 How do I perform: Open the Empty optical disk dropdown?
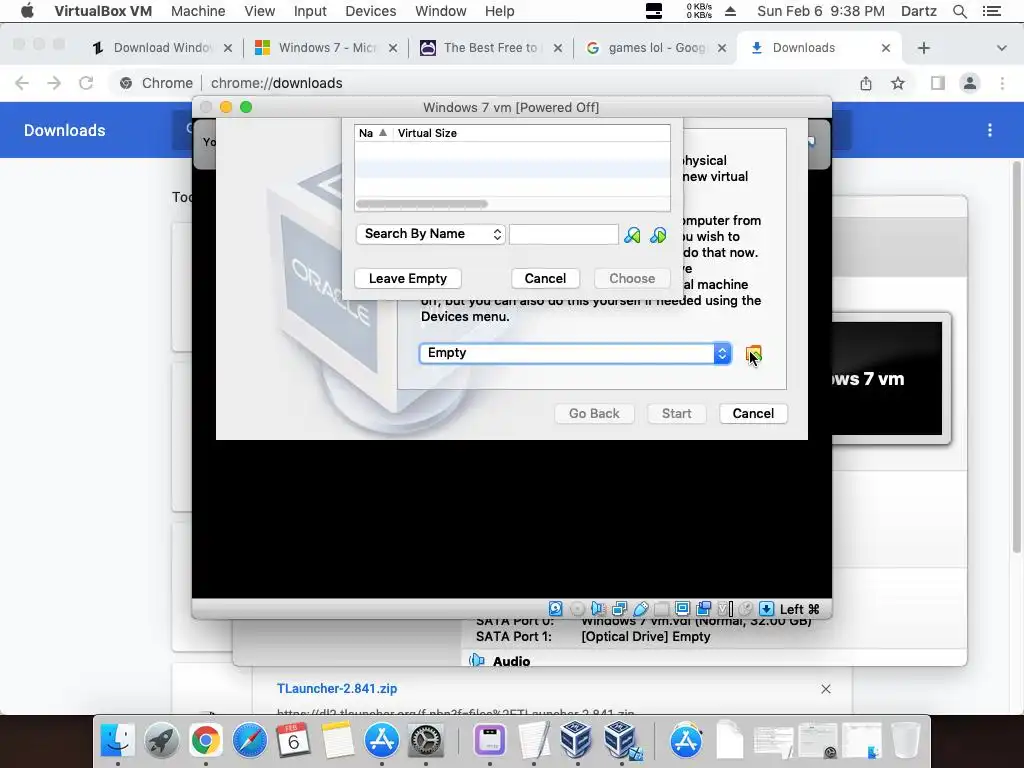coord(575,353)
